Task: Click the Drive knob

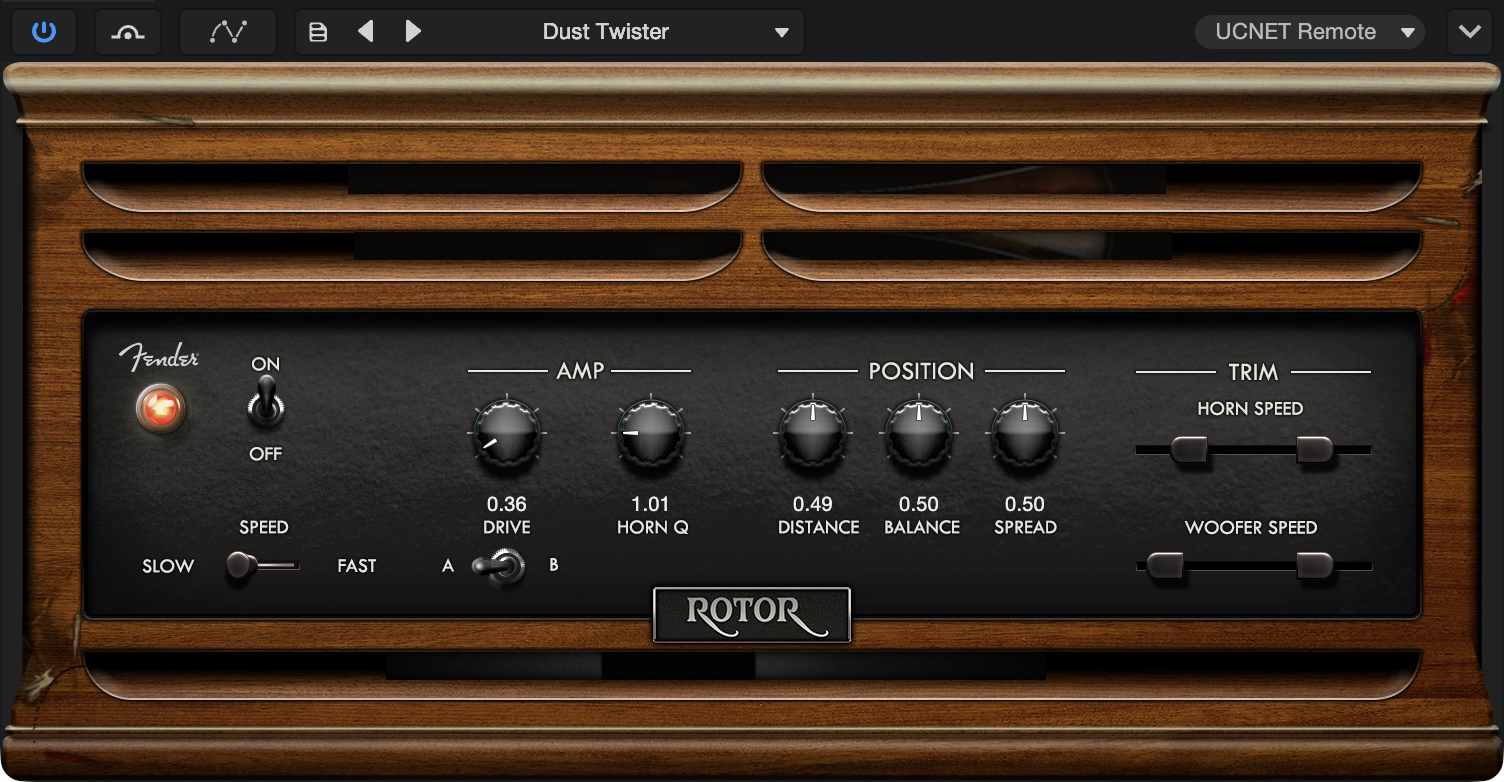Action: pyautogui.click(x=507, y=433)
